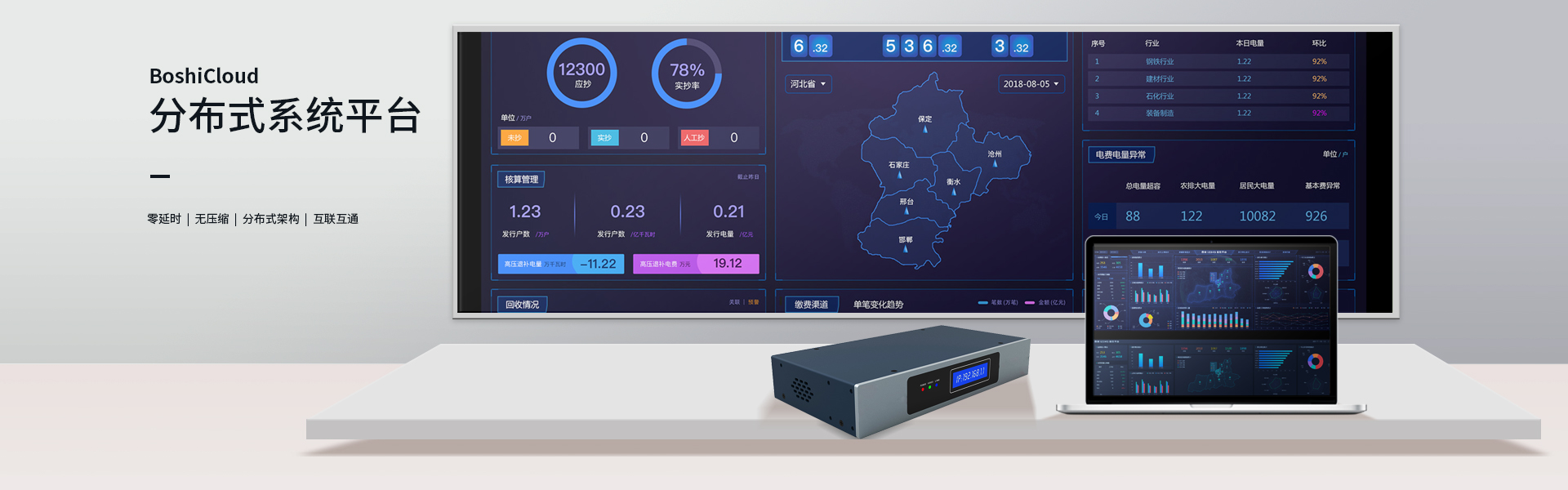Click the 保定 map marker
This screenshot has width=1568, height=490.
(x=925, y=128)
